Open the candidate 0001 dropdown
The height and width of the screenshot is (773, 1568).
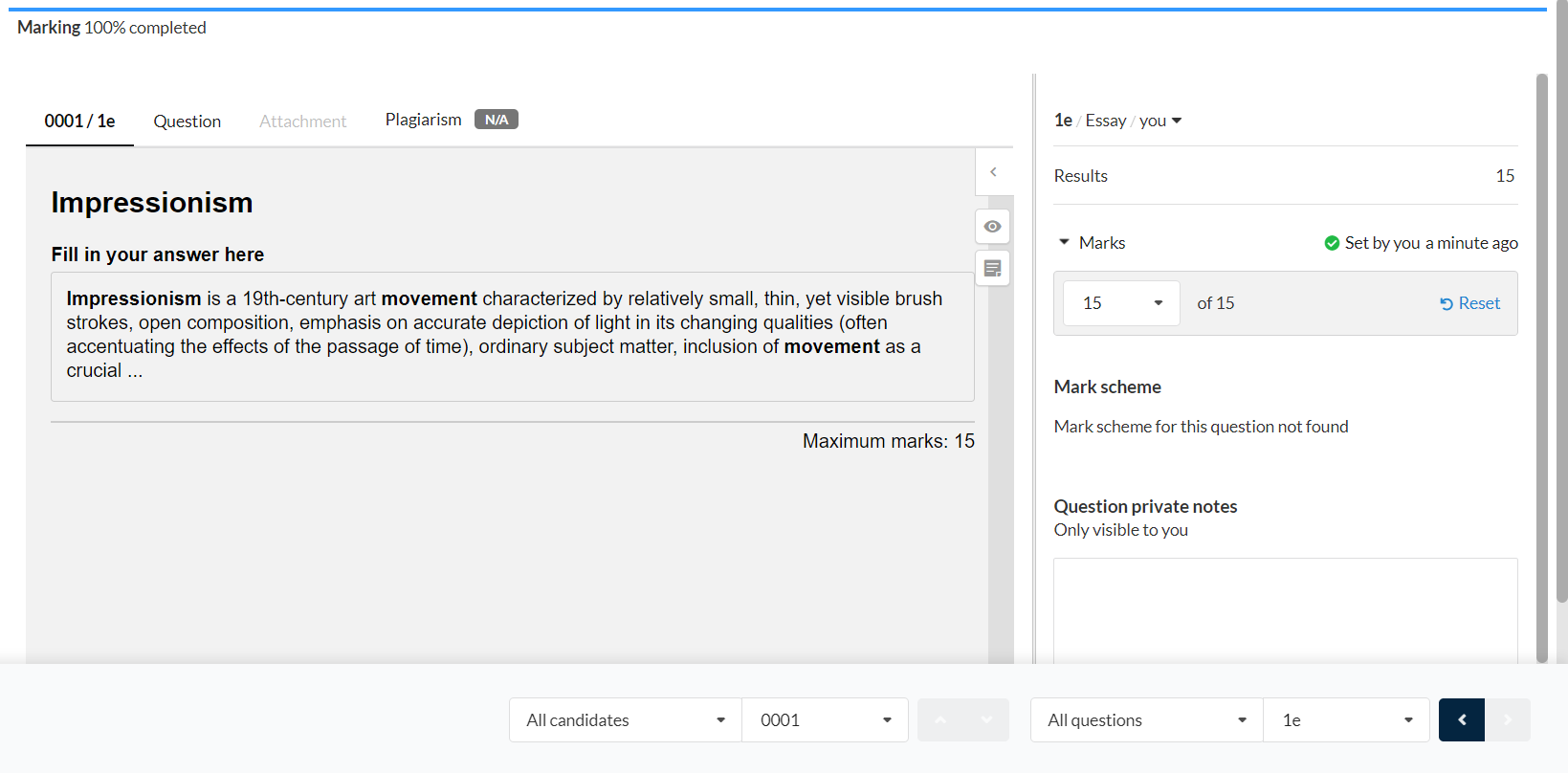pos(826,720)
